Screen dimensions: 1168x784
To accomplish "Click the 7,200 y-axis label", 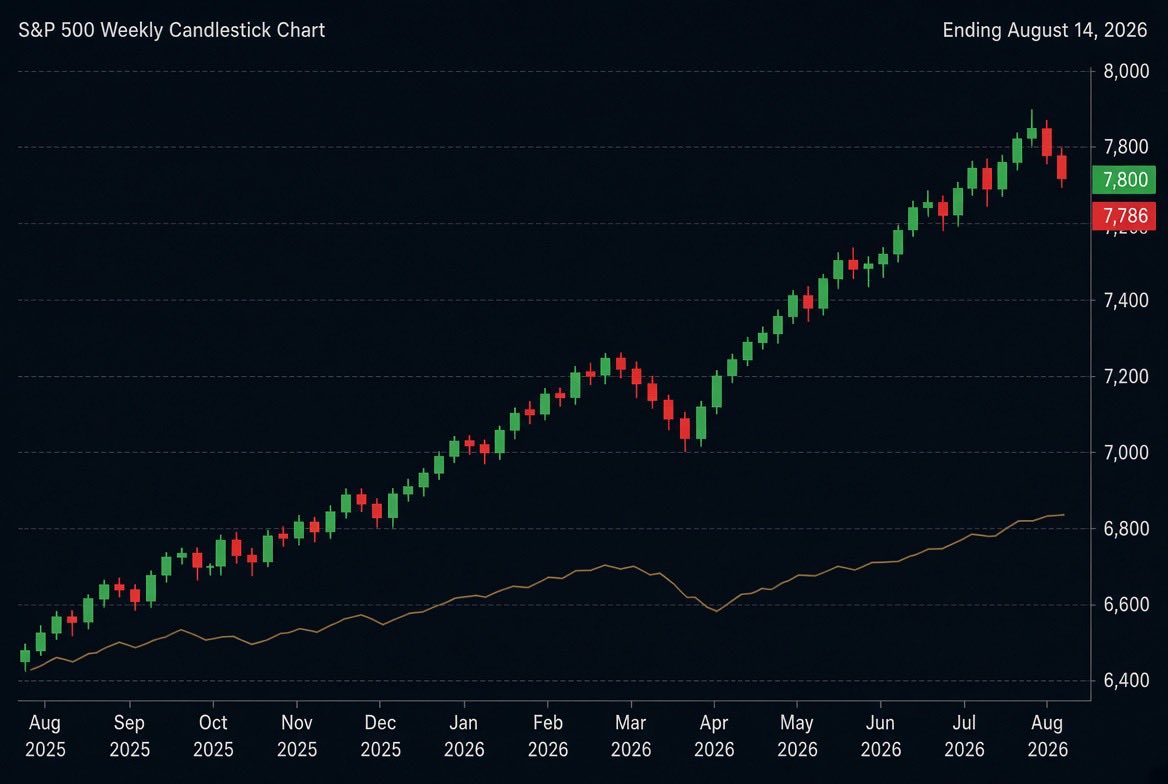I will coord(1126,376).
